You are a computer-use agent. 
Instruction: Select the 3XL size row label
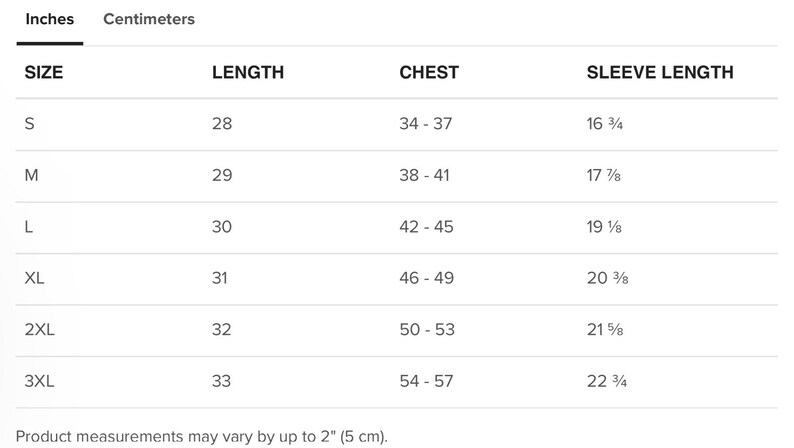coord(39,381)
